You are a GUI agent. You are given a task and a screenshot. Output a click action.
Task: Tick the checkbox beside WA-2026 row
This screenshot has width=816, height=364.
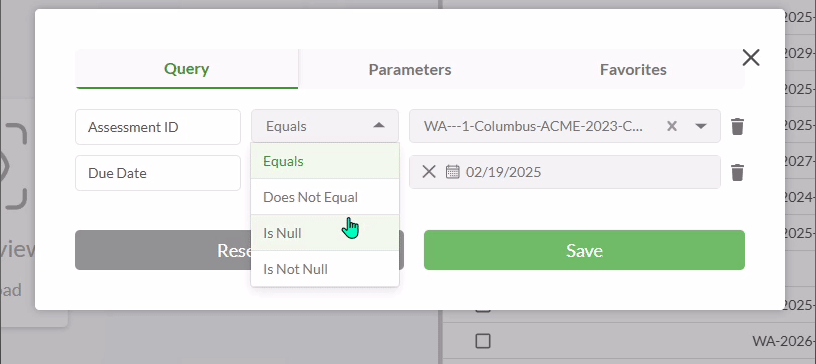[483, 341]
